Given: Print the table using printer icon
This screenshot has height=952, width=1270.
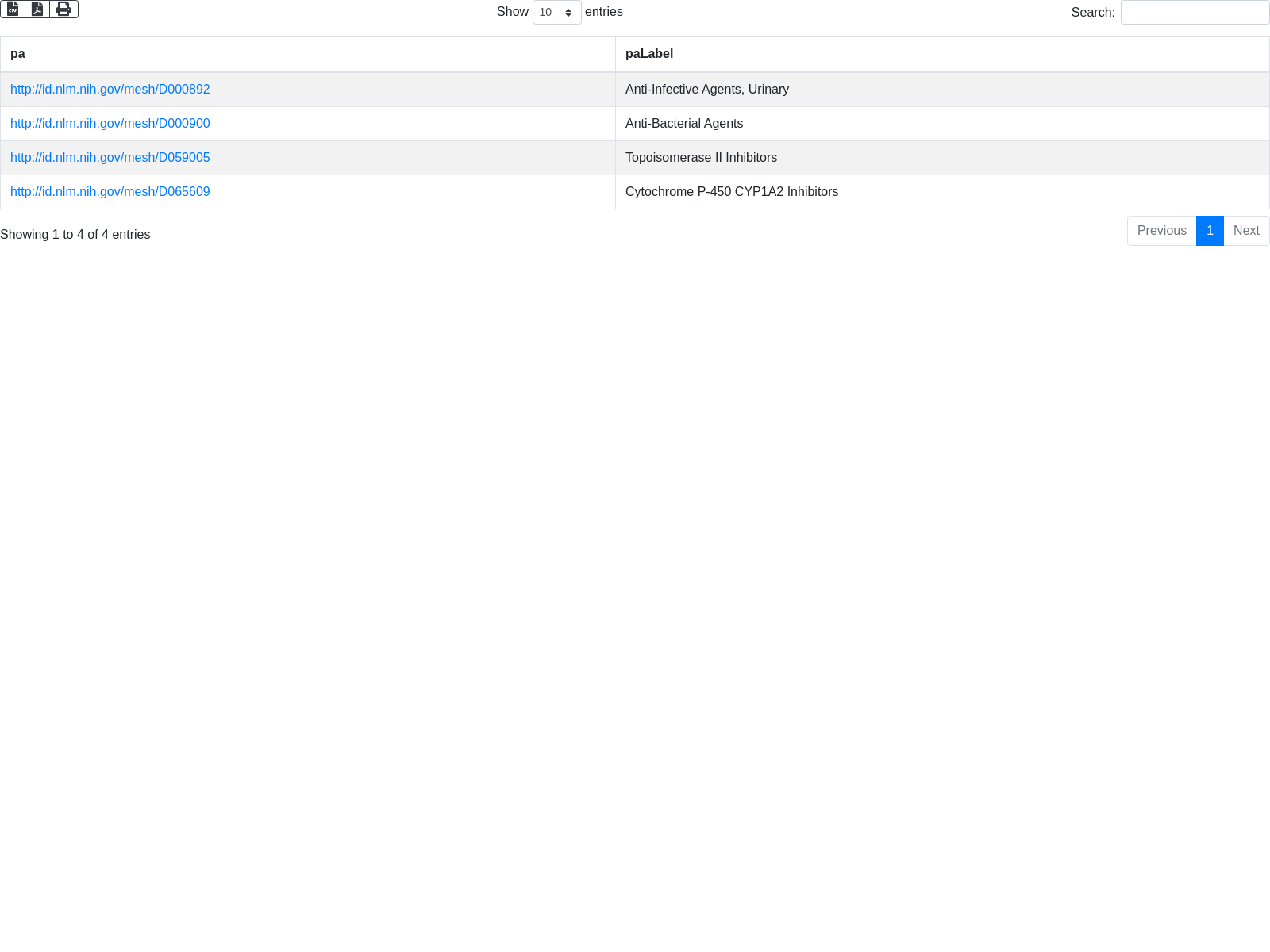Looking at the screenshot, I should (x=63, y=9).
